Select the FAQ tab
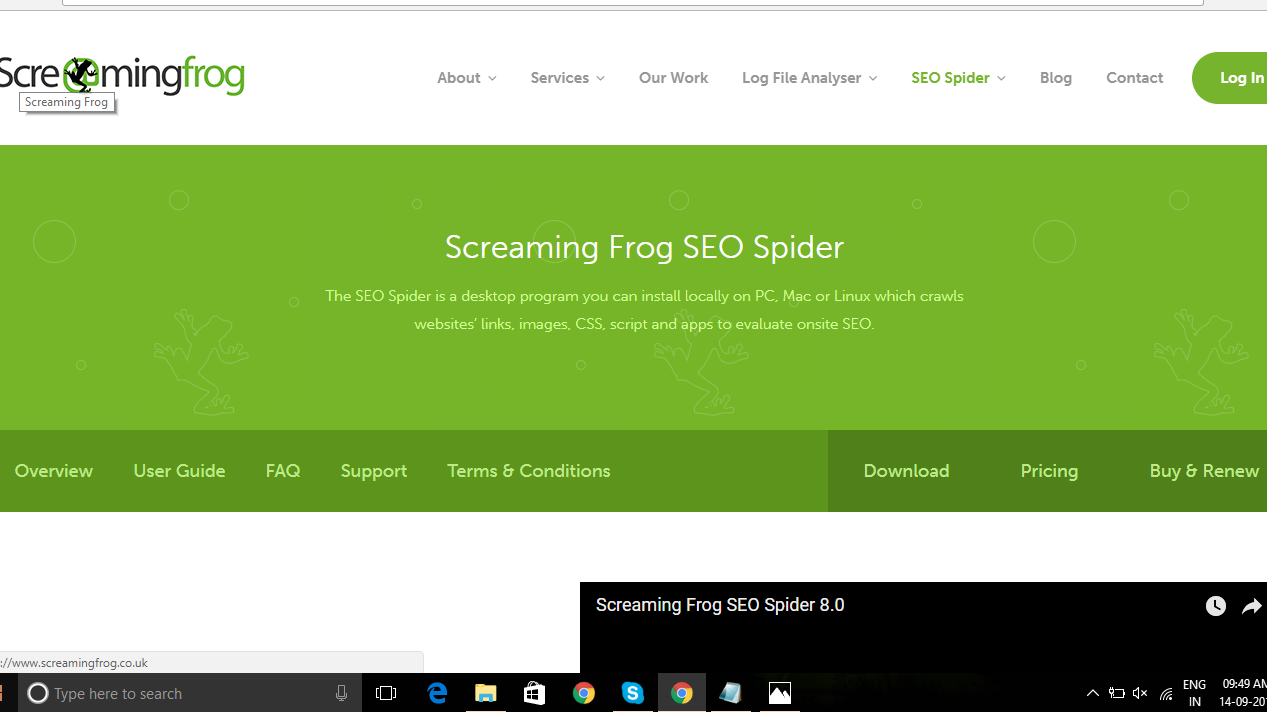The height and width of the screenshot is (712, 1267). tap(283, 471)
